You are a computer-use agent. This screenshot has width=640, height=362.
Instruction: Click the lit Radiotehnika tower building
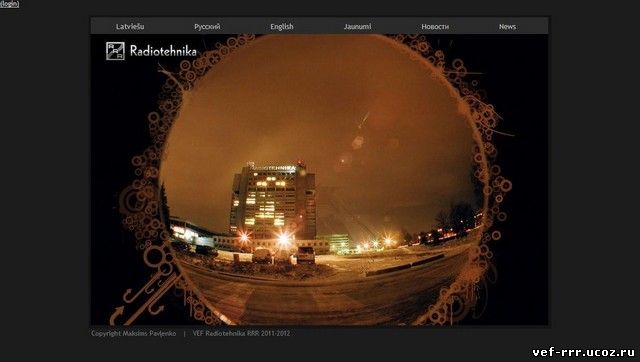tap(273, 201)
